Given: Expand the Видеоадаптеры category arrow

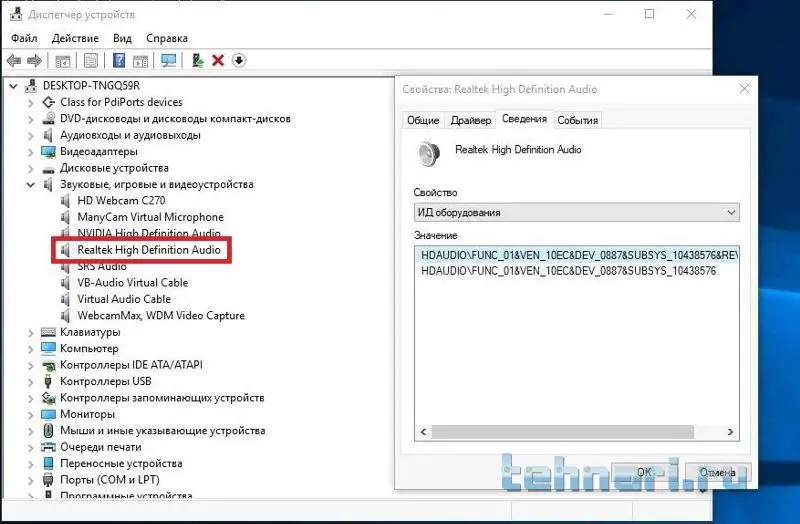Looking at the screenshot, I should tap(31, 152).
